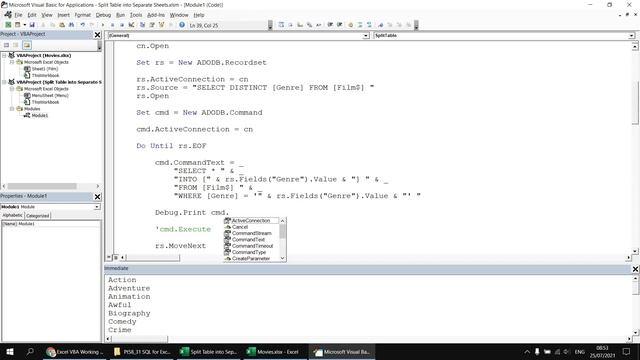Click List Properties/Methods icon on Edit toolbar
Screen dimensions: 640x360
click(281, 25)
